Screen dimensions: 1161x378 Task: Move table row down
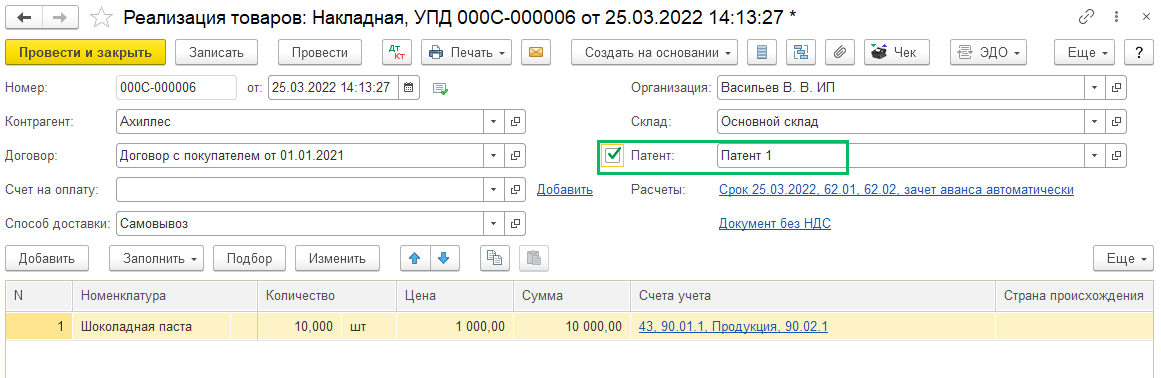pyautogui.click(x=444, y=258)
